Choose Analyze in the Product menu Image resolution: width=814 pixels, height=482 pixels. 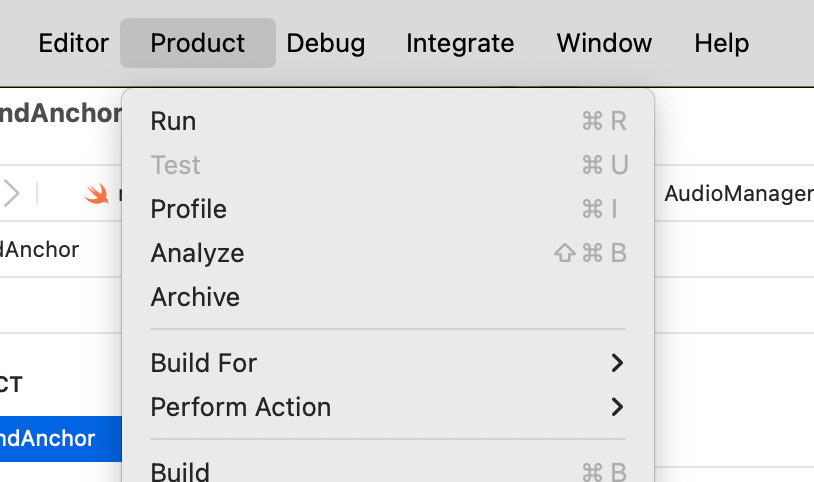pyautogui.click(x=197, y=253)
